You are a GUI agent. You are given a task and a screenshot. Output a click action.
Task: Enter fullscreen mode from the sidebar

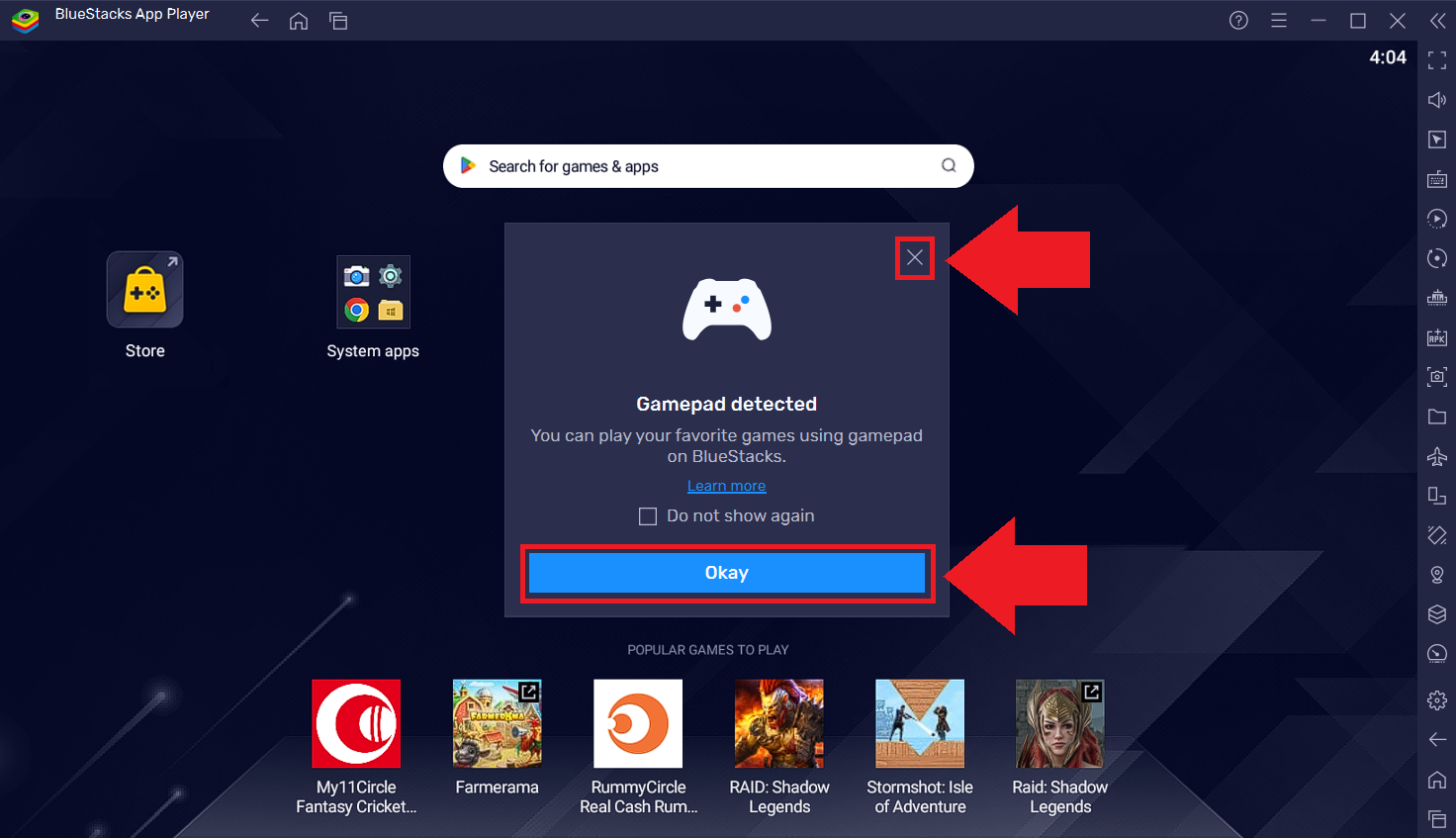1436,59
